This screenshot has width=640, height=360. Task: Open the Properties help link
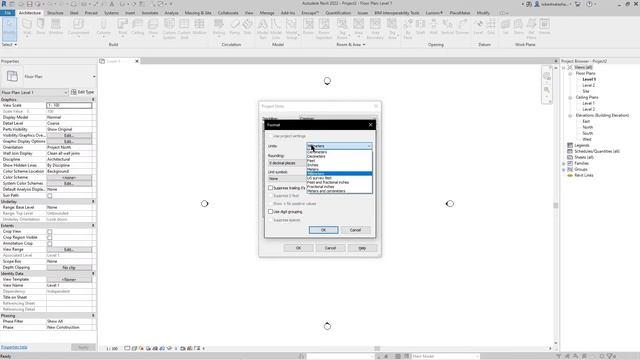coord(14,347)
